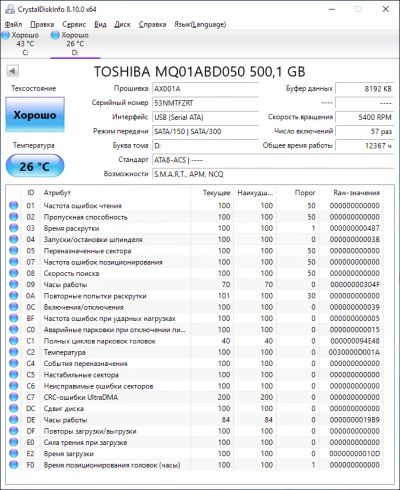Click the serial number field 53NMTFZRT
400x490 pixels.
click(205, 103)
